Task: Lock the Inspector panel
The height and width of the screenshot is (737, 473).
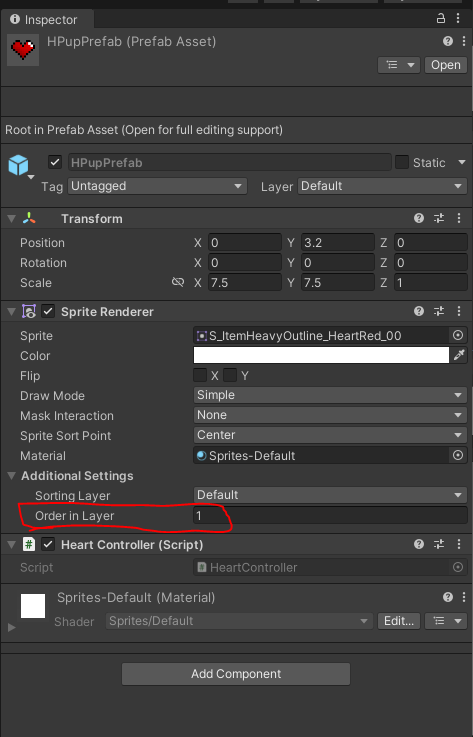Action: (441, 18)
